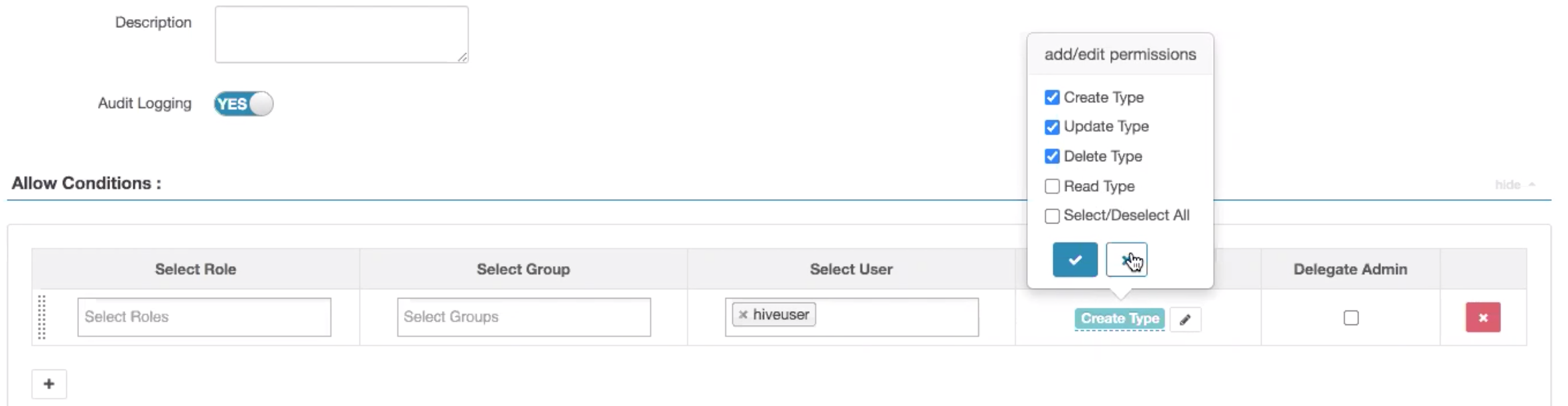Uncheck the Update Type permission

[x=1052, y=127]
